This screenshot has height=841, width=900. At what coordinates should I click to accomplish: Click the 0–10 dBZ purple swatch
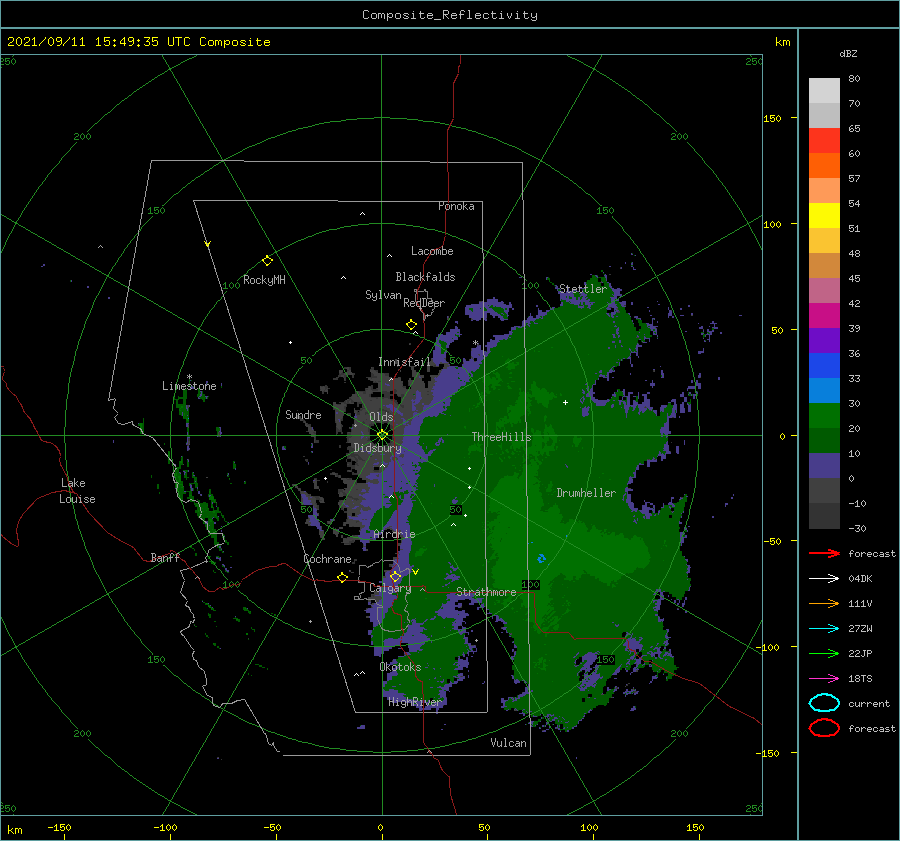(824, 466)
